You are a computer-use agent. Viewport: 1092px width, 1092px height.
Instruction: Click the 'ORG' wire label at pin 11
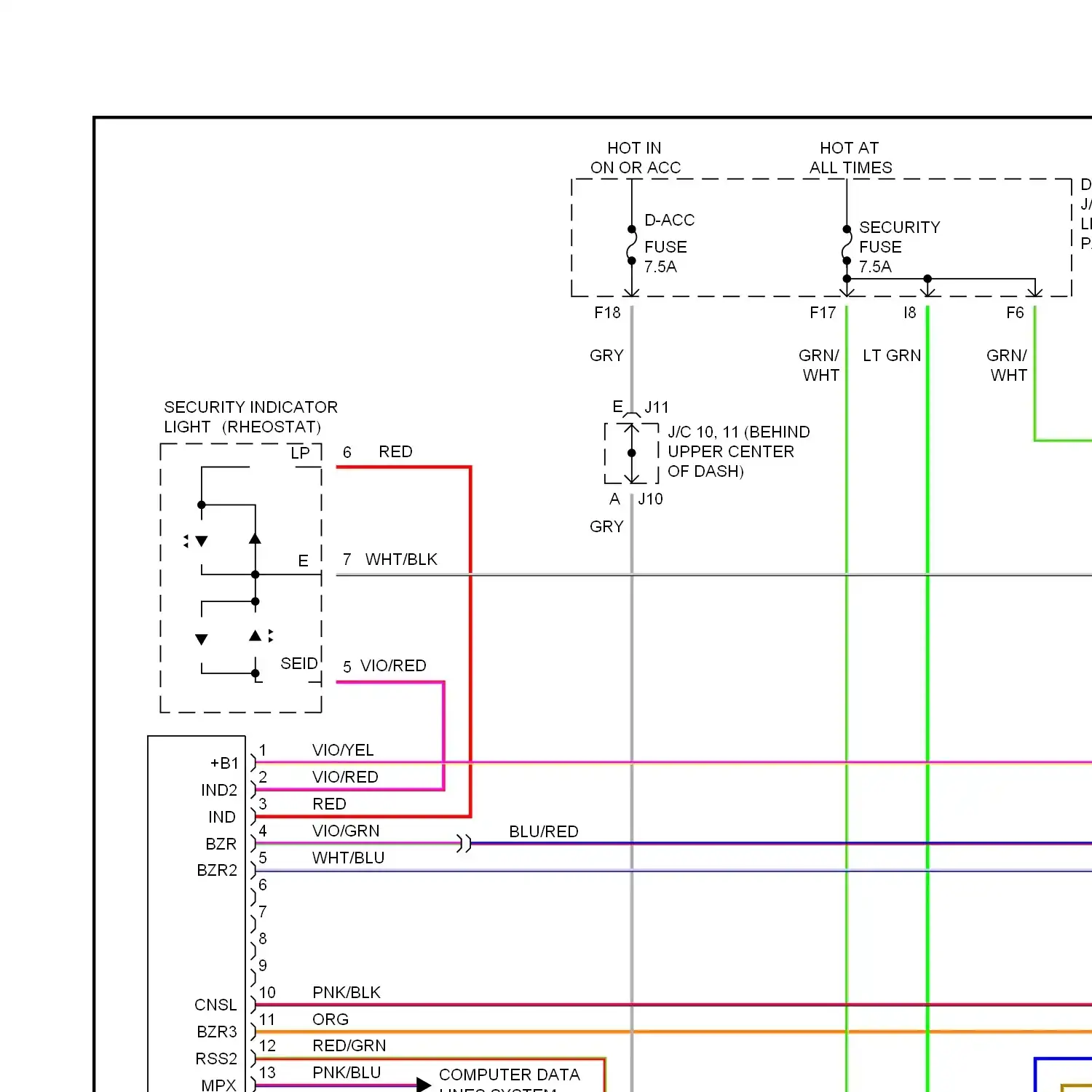(x=331, y=1019)
